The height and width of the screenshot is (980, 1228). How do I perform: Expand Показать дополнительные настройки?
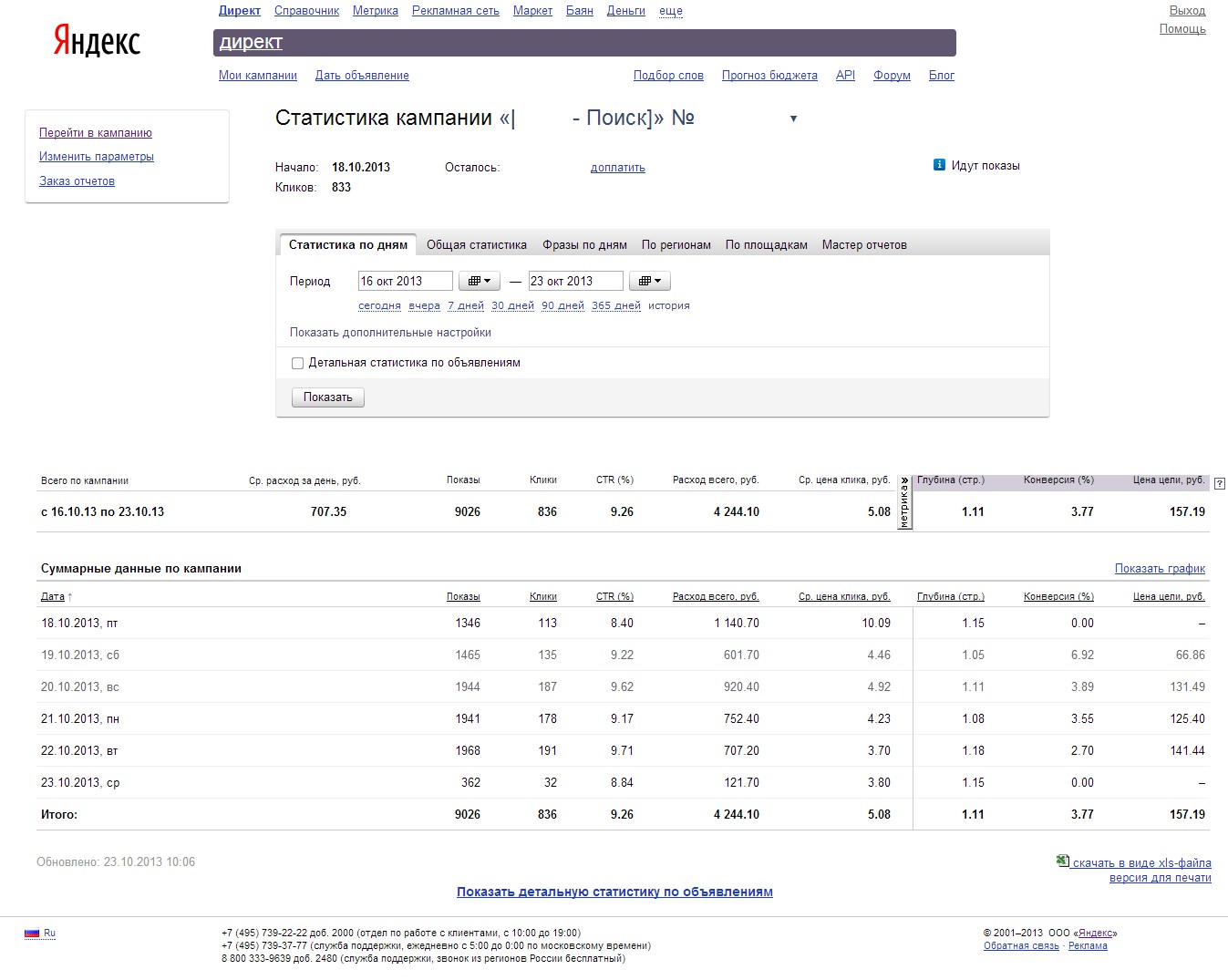[390, 333]
